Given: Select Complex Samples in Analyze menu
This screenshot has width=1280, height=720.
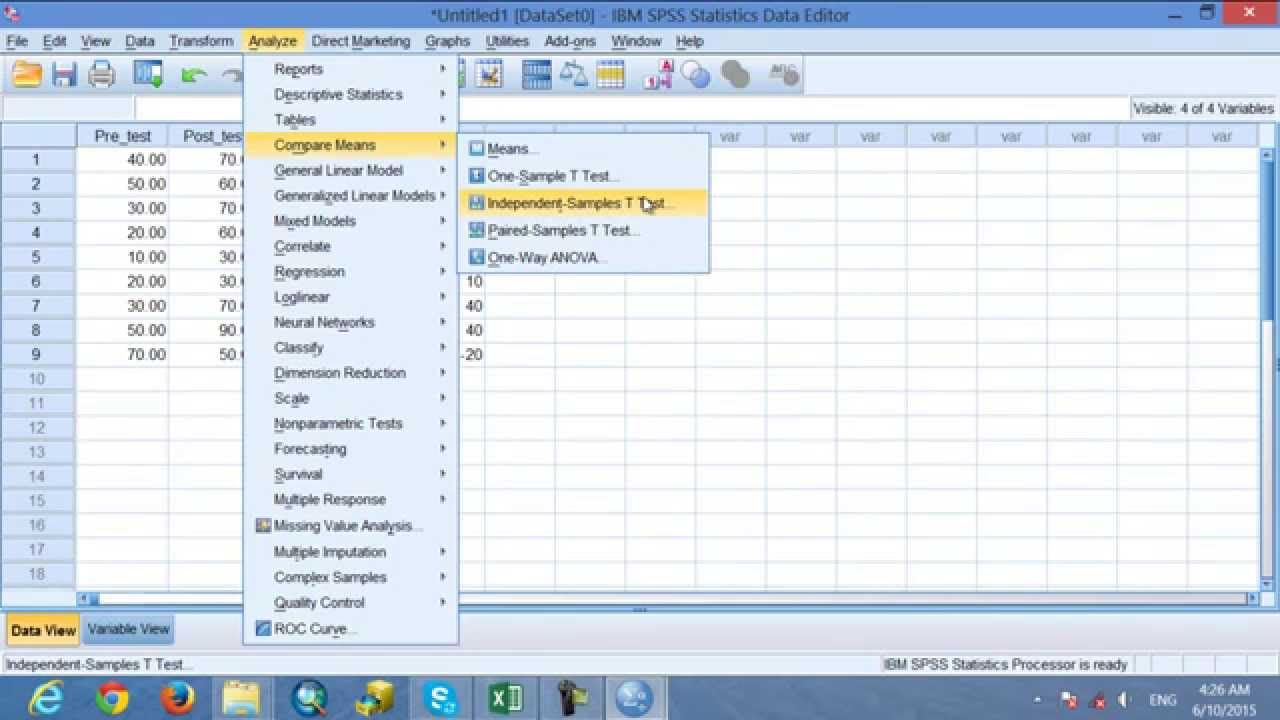Looking at the screenshot, I should pos(351,577).
